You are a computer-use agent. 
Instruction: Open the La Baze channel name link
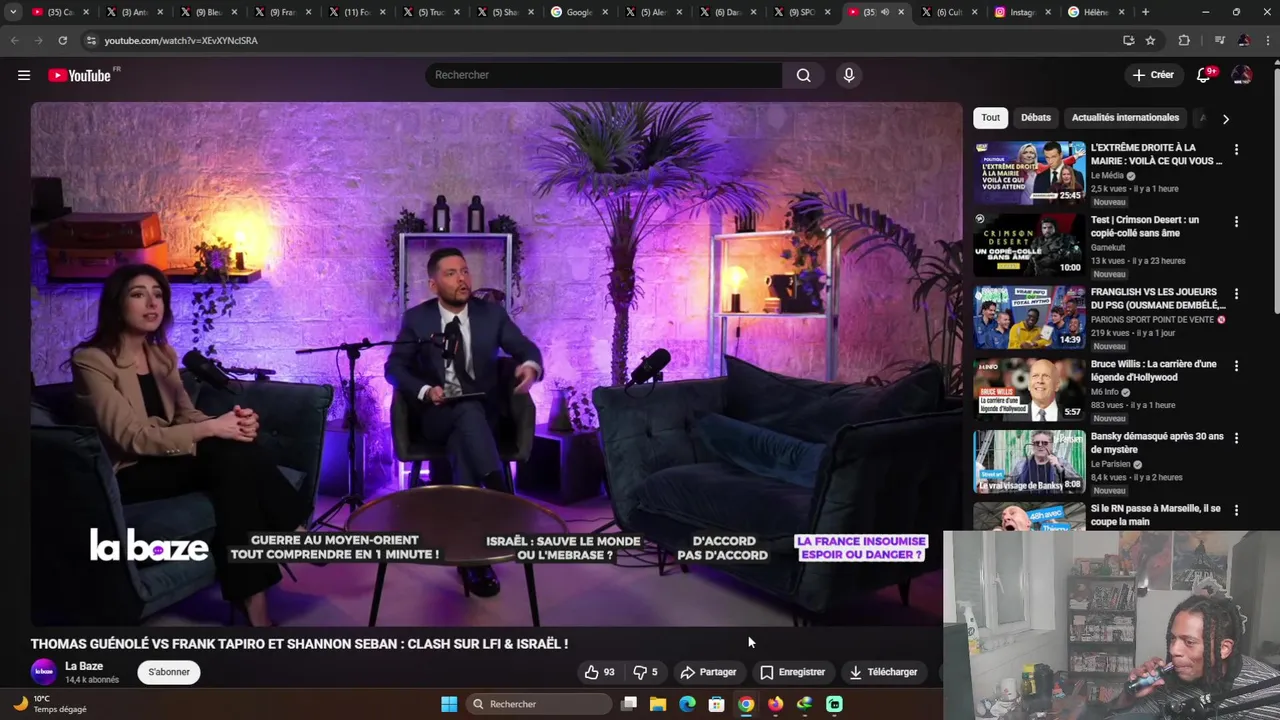click(84, 666)
